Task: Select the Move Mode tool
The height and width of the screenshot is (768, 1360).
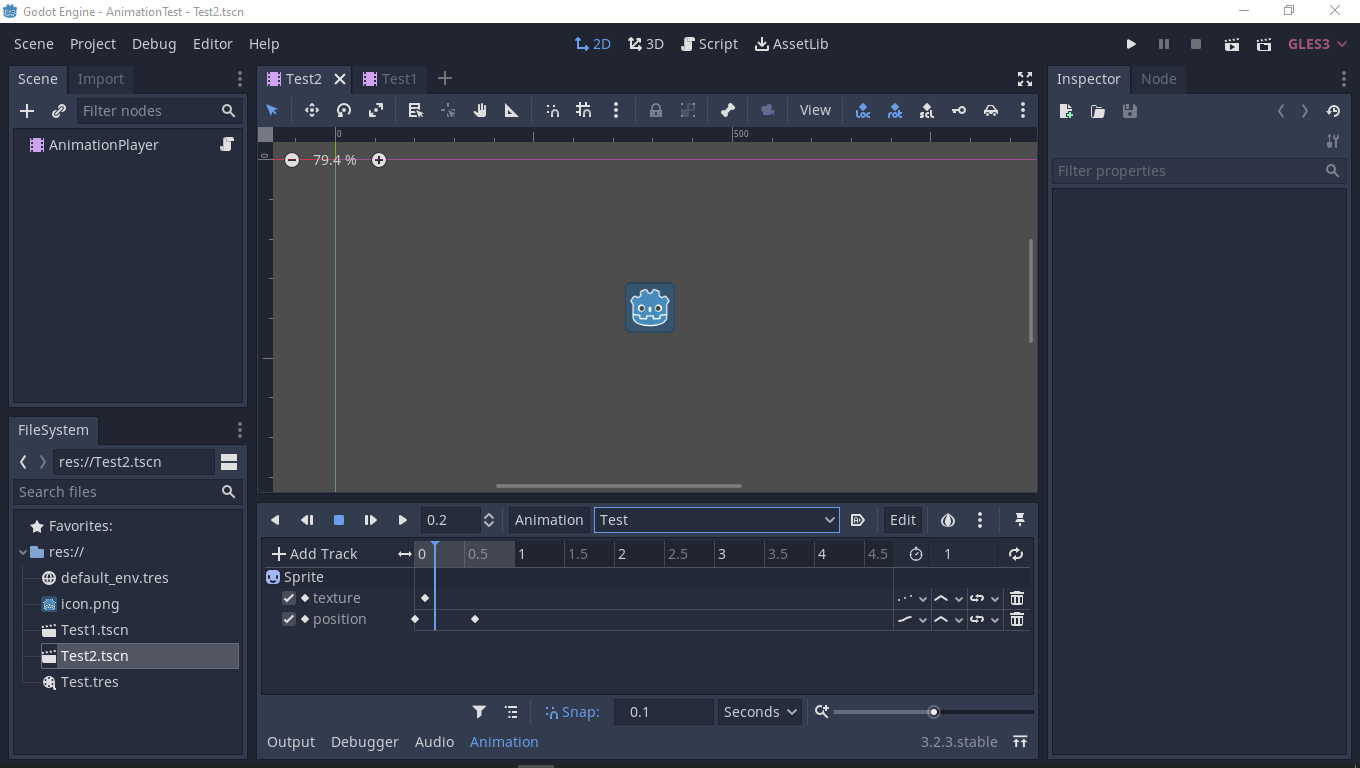Action: pos(312,110)
